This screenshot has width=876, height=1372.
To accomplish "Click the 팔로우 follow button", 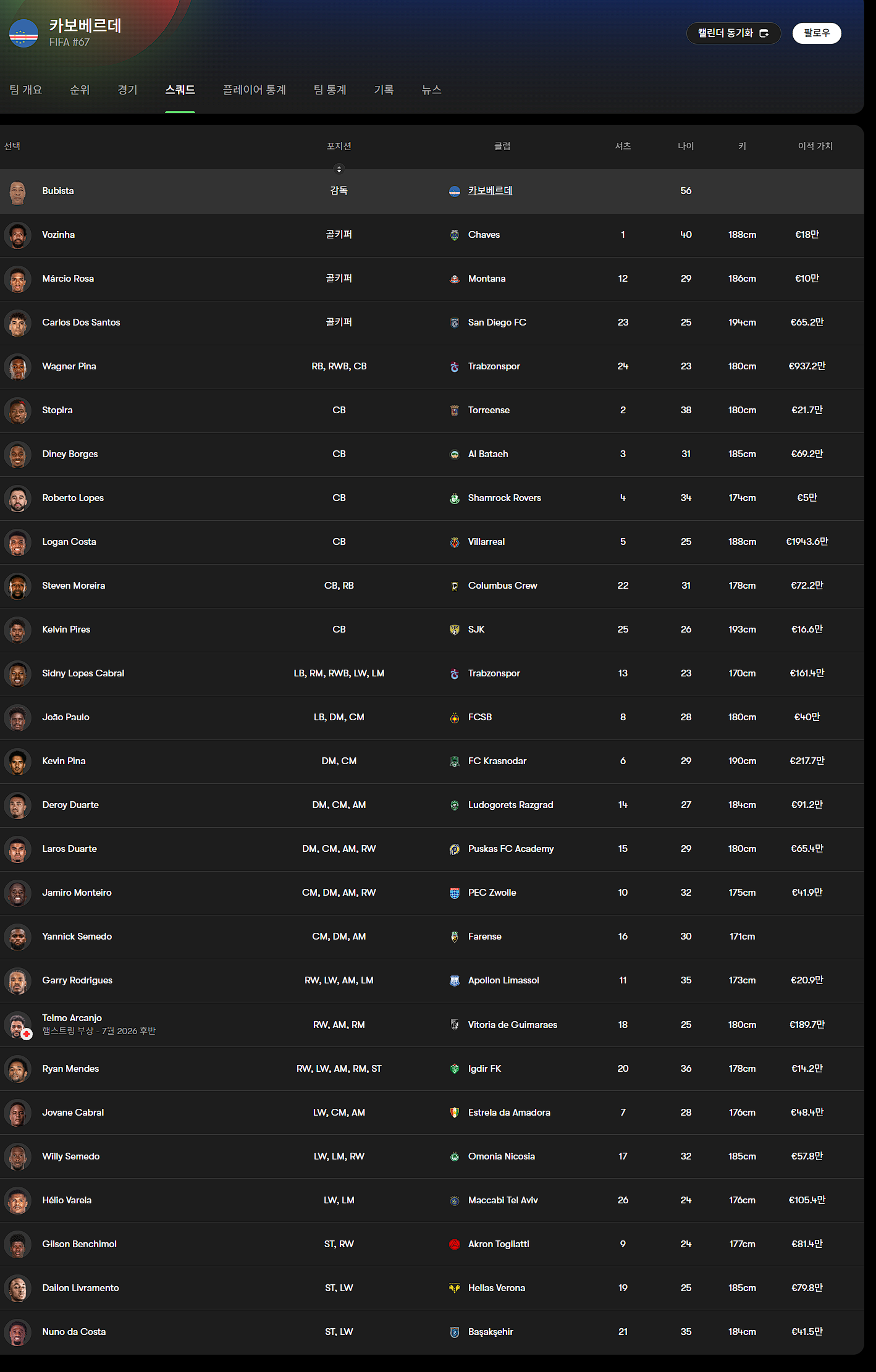I will click(x=817, y=33).
